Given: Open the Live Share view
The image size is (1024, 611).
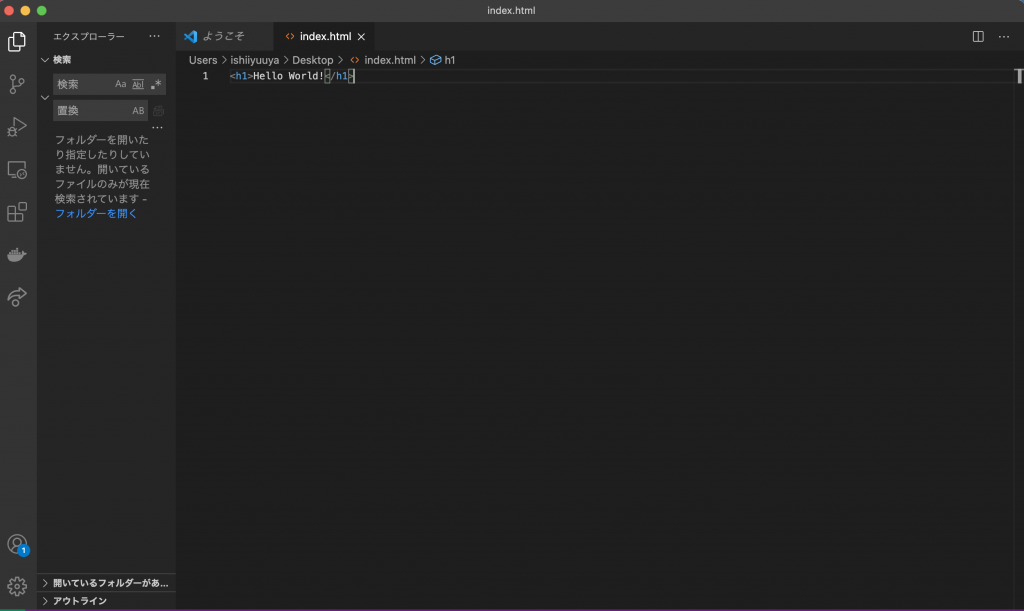Looking at the screenshot, I should [x=17, y=297].
